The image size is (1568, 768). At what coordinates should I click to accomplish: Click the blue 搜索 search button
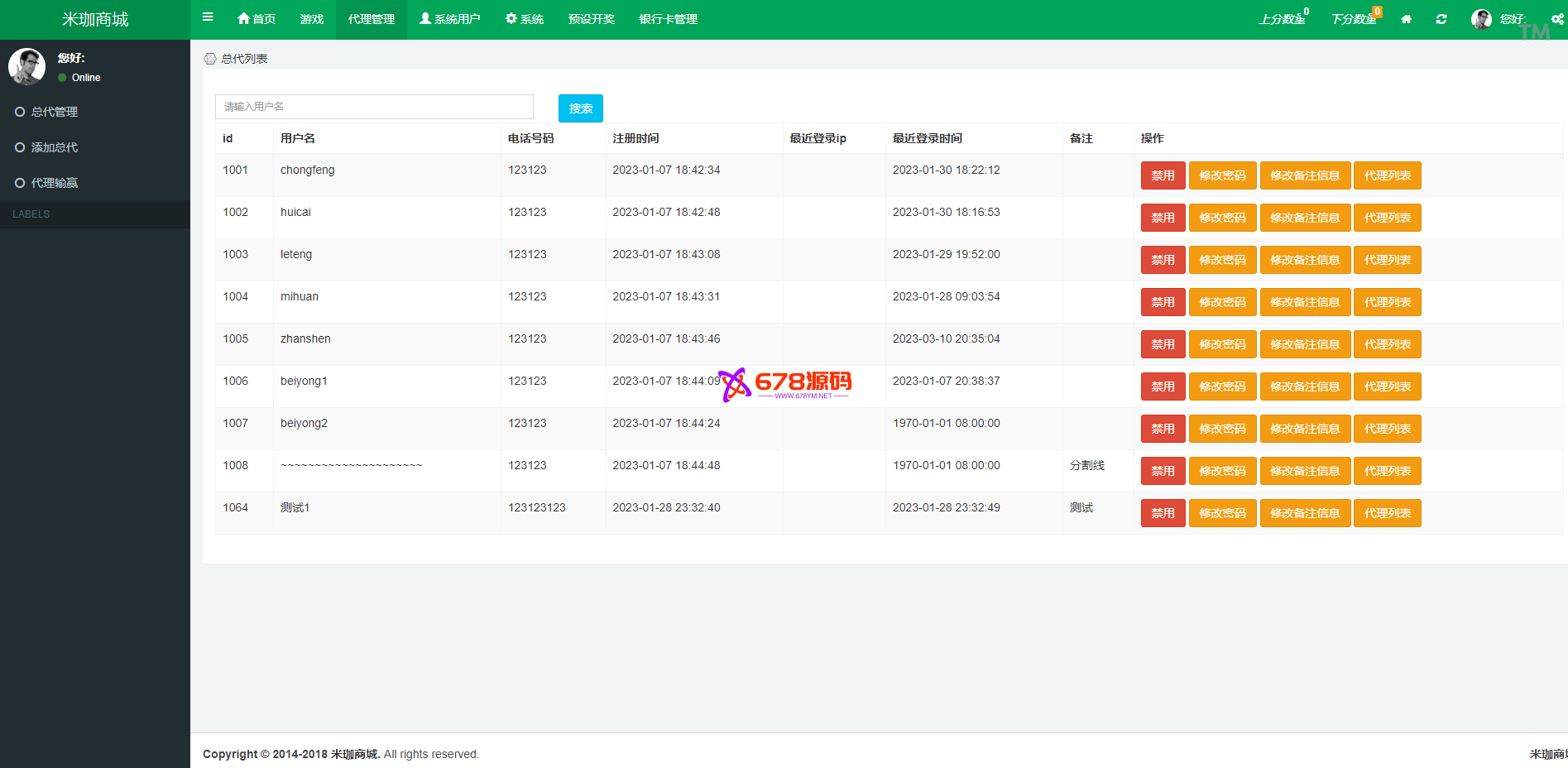[580, 108]
